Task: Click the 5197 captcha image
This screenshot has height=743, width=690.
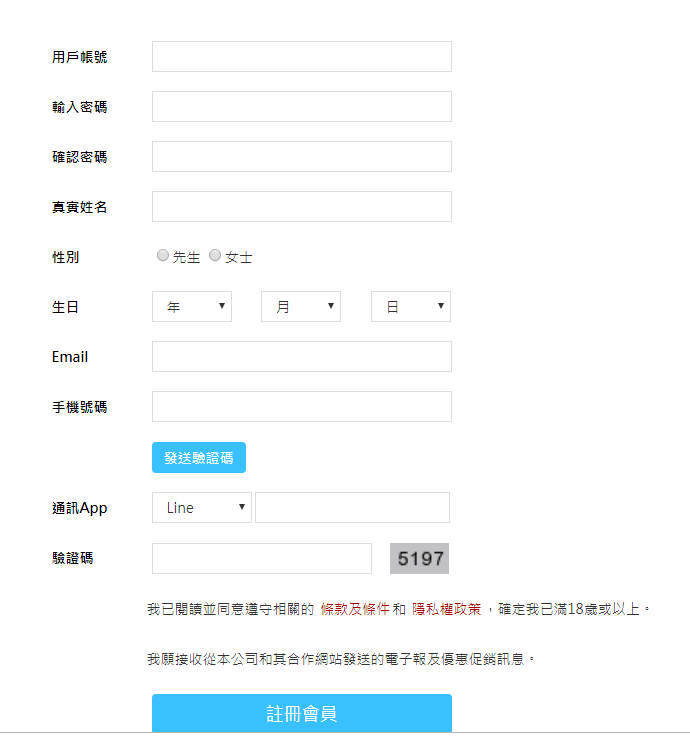Action: pos(420,559)
